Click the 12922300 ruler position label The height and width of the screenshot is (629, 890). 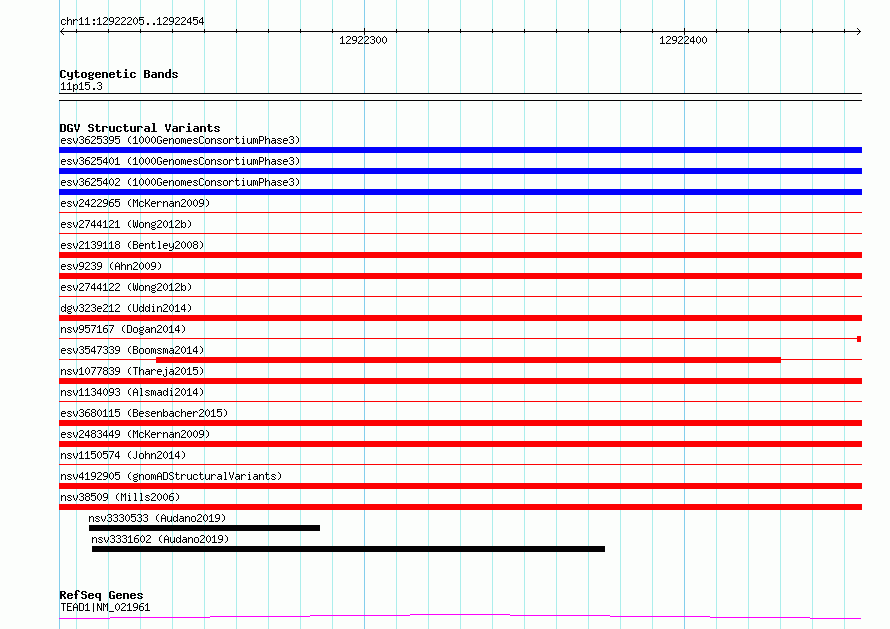pyautogui.click(x=363, y=40)
